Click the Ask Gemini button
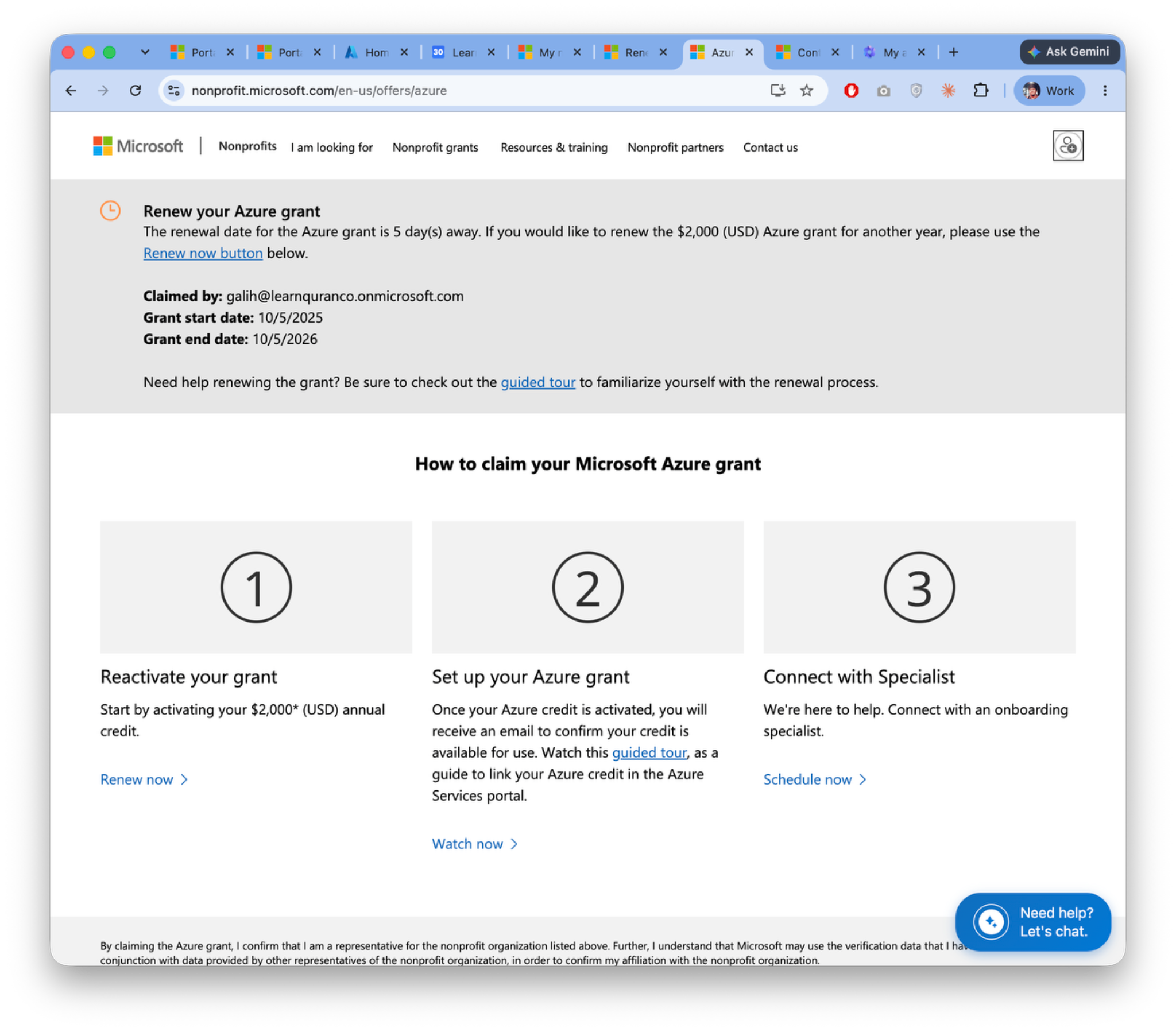Viewport: 1176px width, 1032px height. pos(1069,52)
